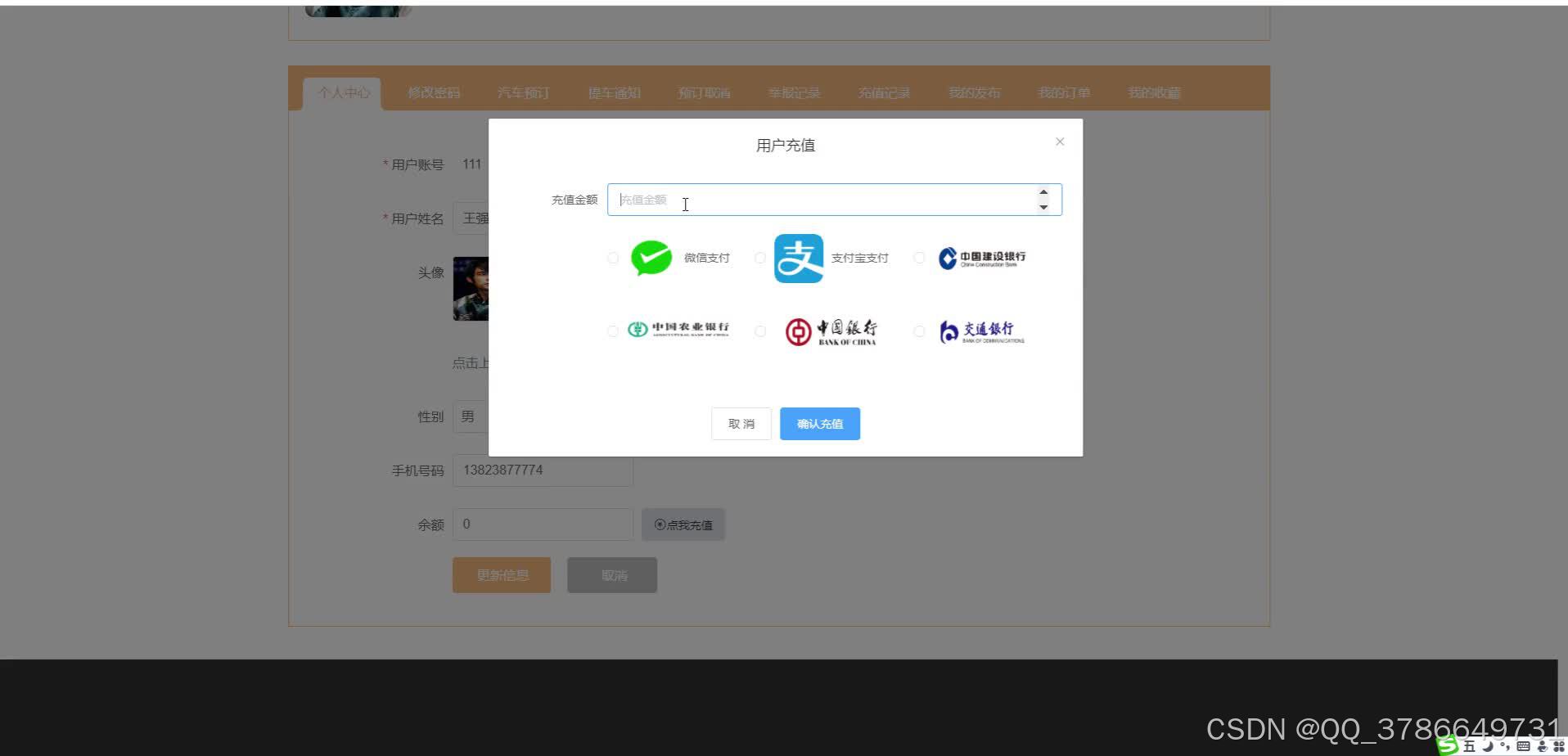
Task: Switch to the 充值记录 tab
Action: (884, 92)
